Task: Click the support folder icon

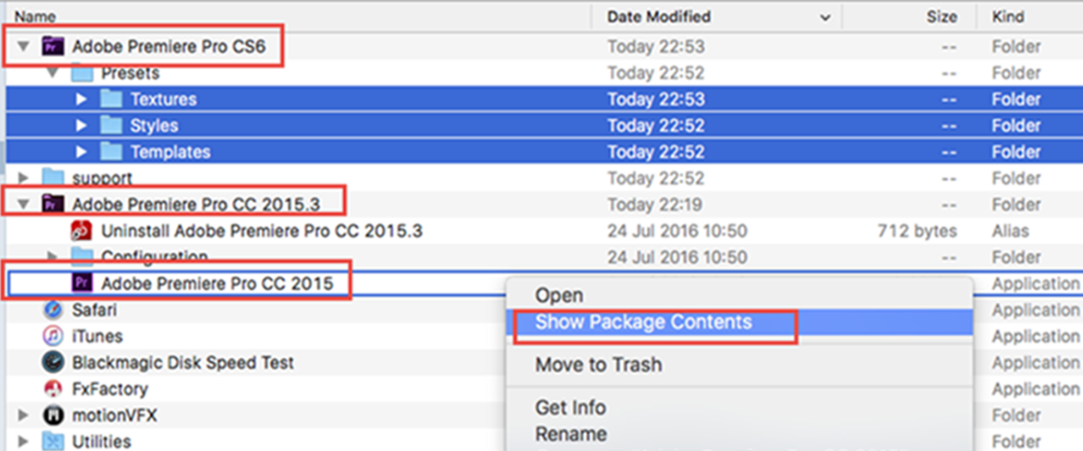Action: 52,178
